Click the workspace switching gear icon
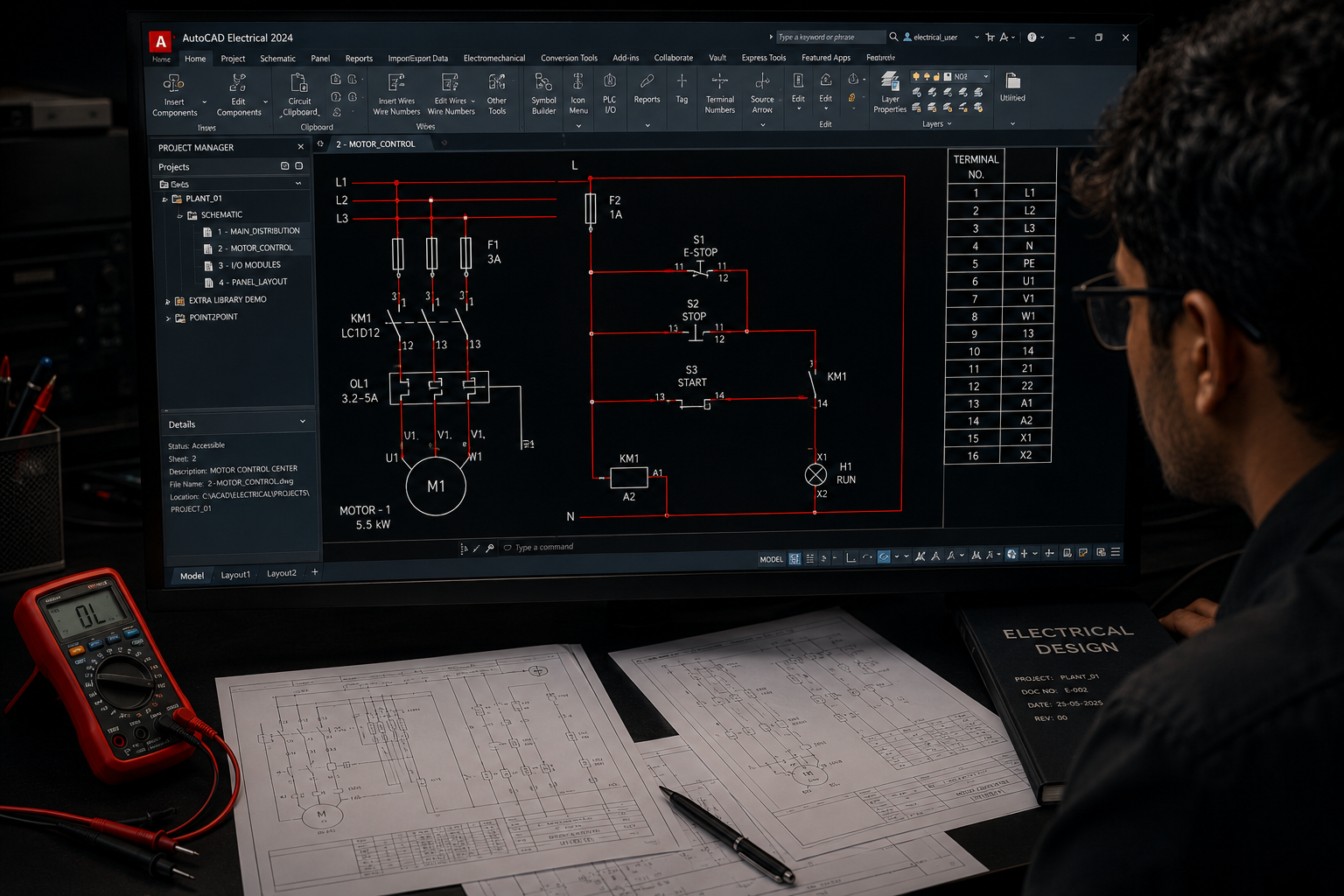Image resolution: width=1344 pixels, height=896 pixels. 1011,553
